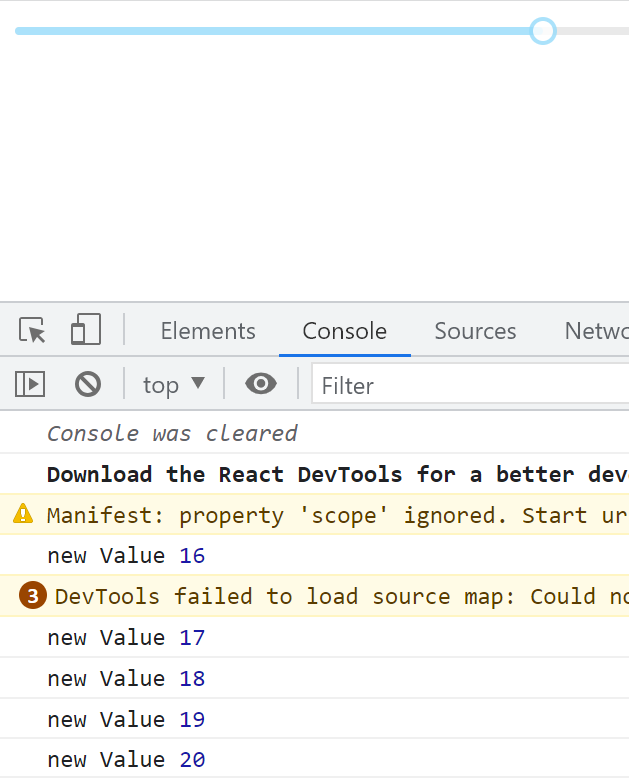
Task: Open the Network tab
Action: pos(596,331)
